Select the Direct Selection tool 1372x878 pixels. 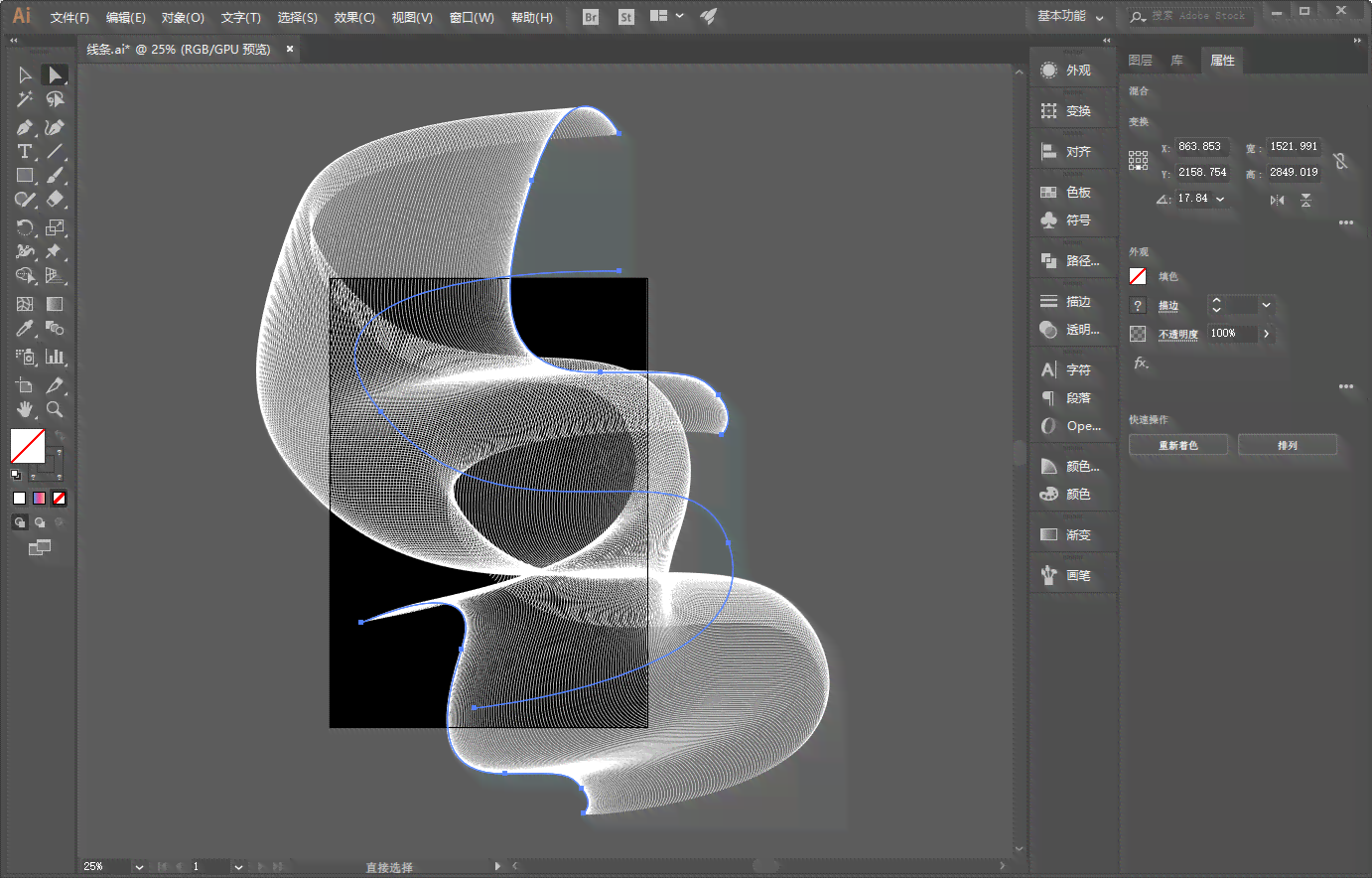pos(56,74)
